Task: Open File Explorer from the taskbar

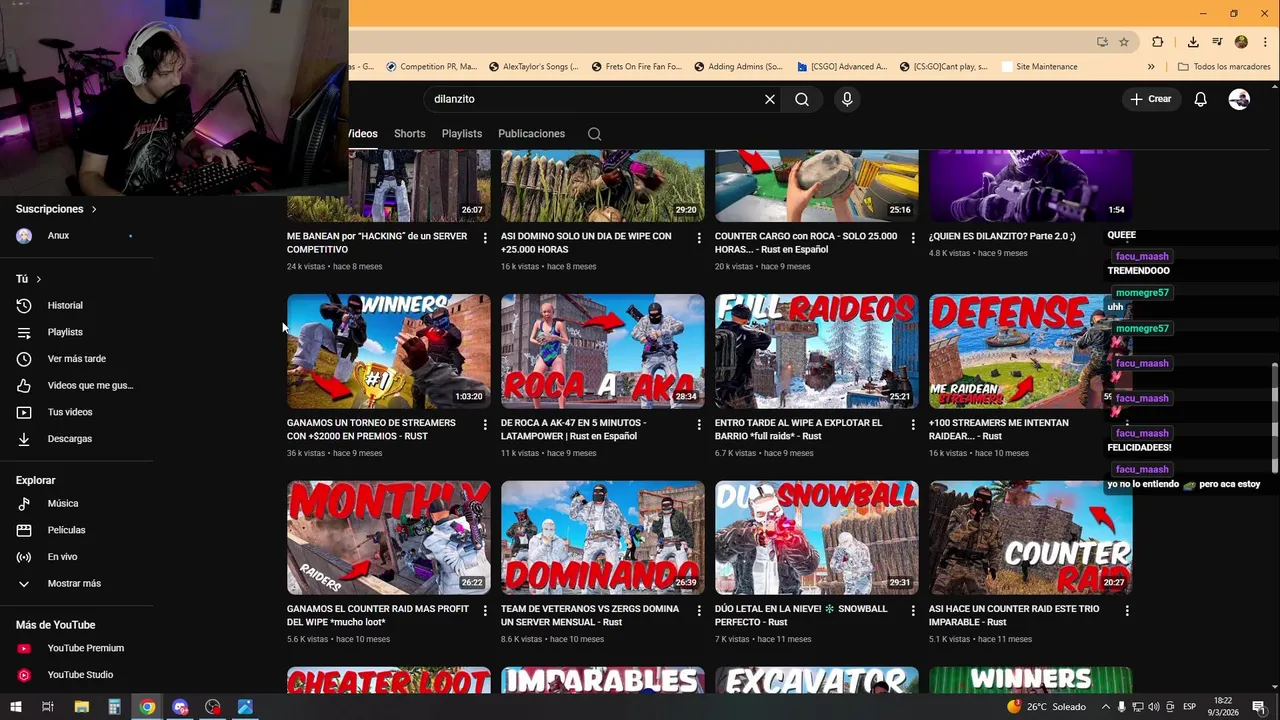Action: pos(82,707)
